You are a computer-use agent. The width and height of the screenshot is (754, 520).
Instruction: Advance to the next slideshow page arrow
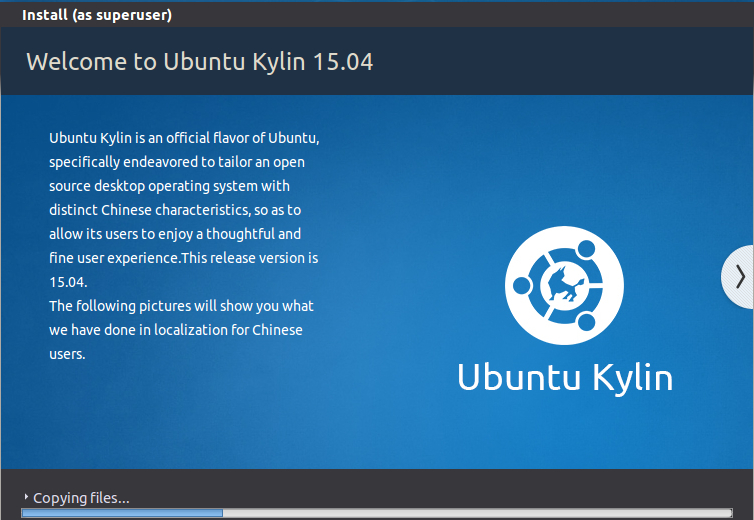[x=739, y=277]
